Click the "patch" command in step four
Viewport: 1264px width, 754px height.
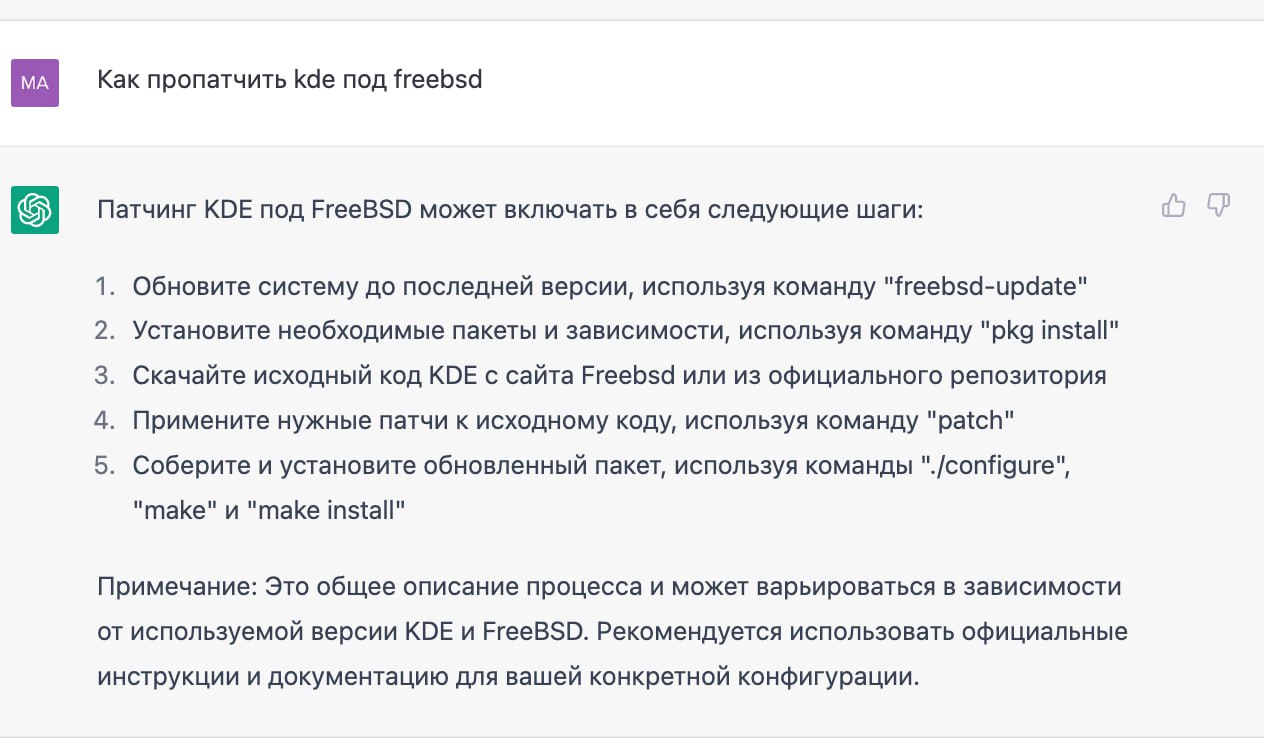click(966, 420)
